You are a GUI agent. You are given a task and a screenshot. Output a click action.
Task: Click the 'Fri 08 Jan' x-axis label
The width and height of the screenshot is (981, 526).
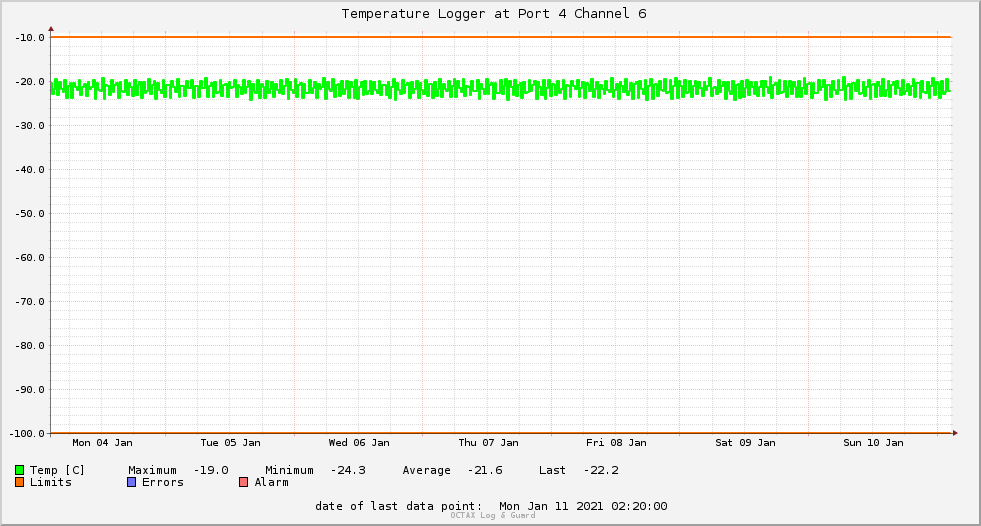pos(616,443)
